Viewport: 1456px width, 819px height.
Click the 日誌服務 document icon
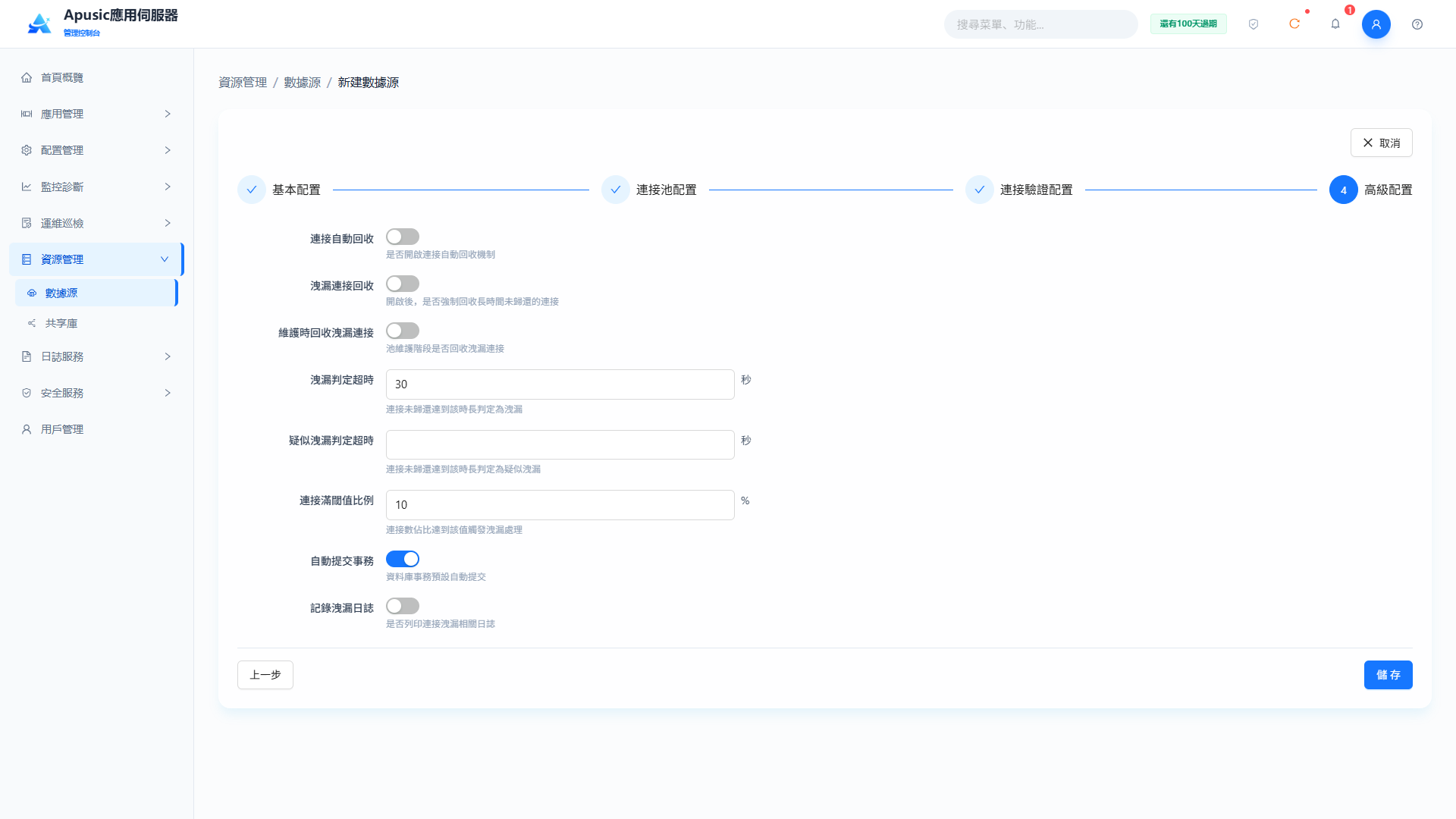pos(27,356)
